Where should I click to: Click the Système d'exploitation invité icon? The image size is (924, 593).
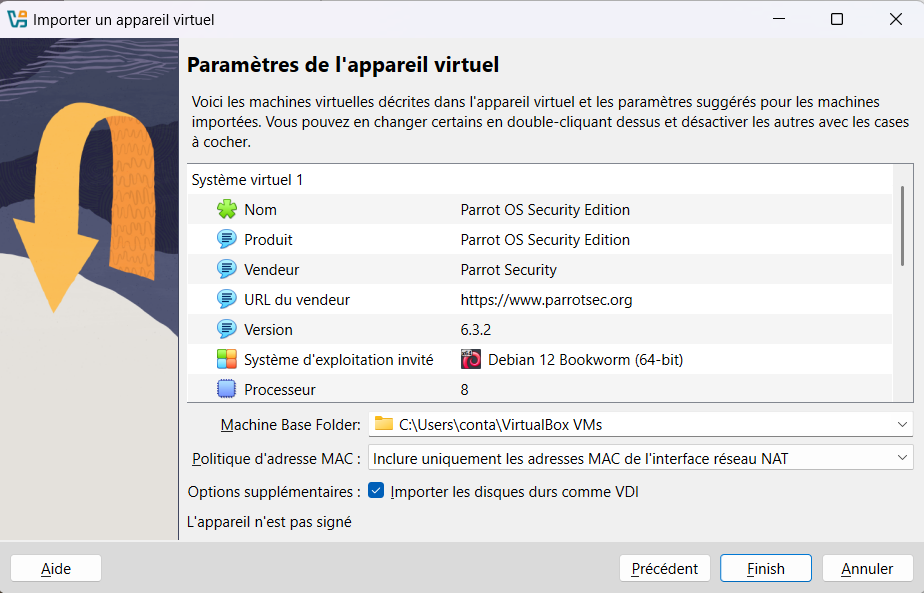[x=227, y=360]
